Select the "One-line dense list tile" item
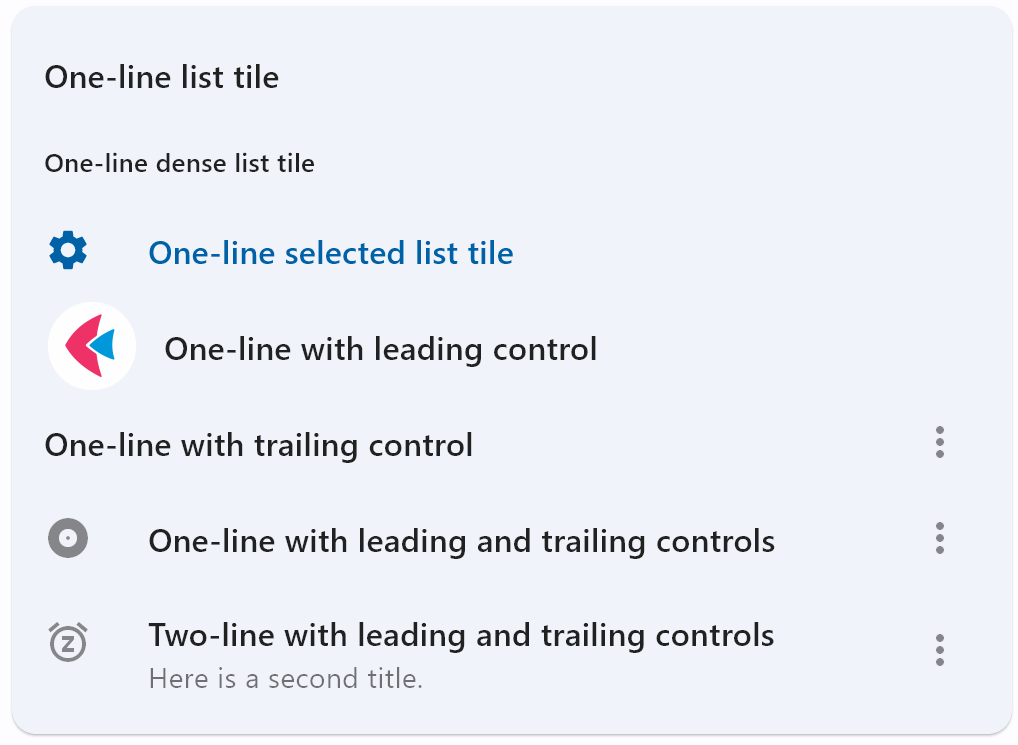The image size is (1018, 745). (179, 164)
